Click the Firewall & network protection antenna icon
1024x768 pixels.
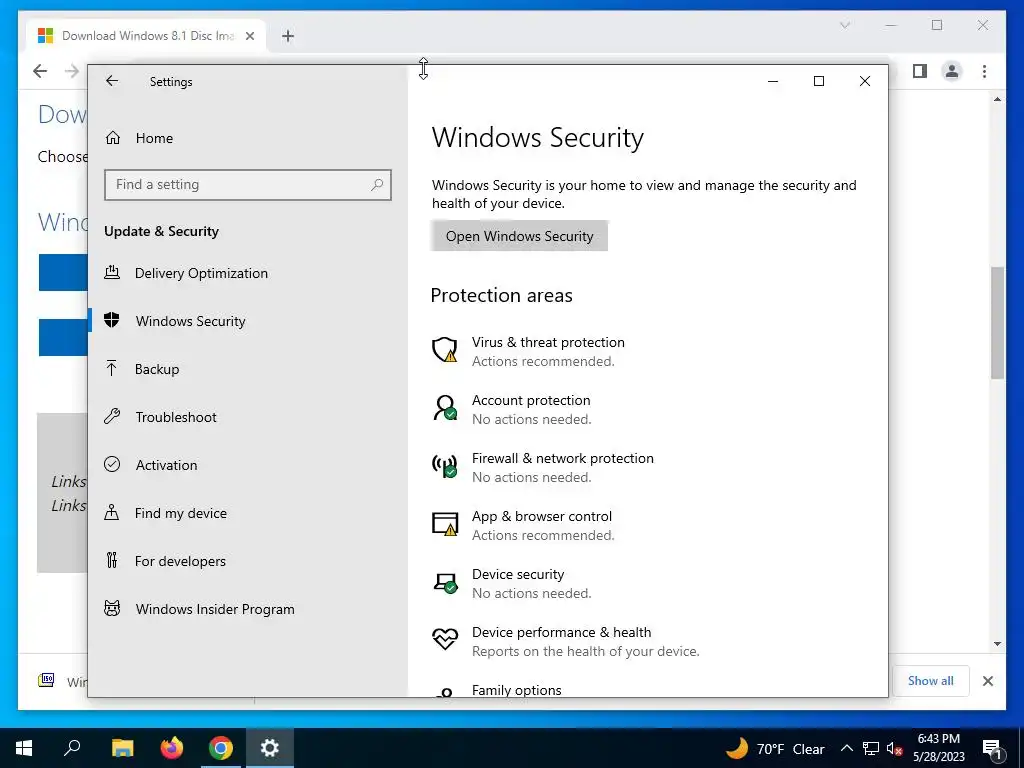click(445, 466)
